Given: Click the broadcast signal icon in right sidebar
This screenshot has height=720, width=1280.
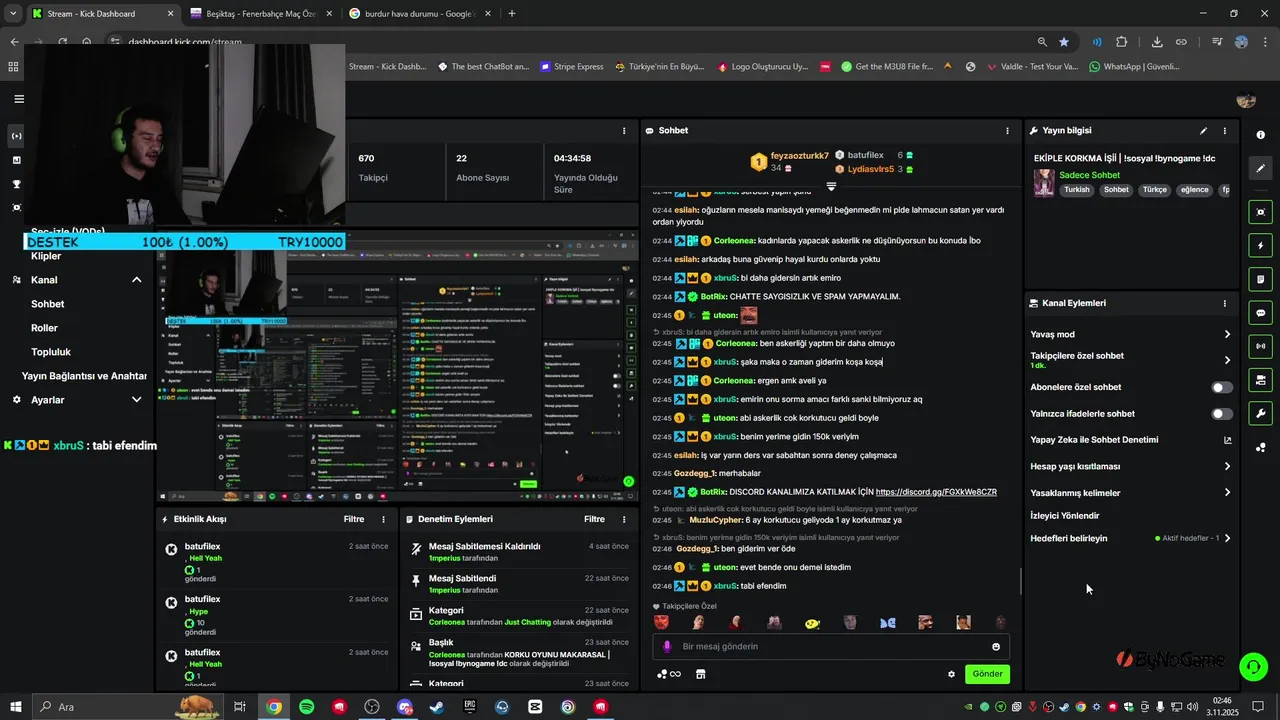Looking at the screenshot, I should pos(1261,346).
